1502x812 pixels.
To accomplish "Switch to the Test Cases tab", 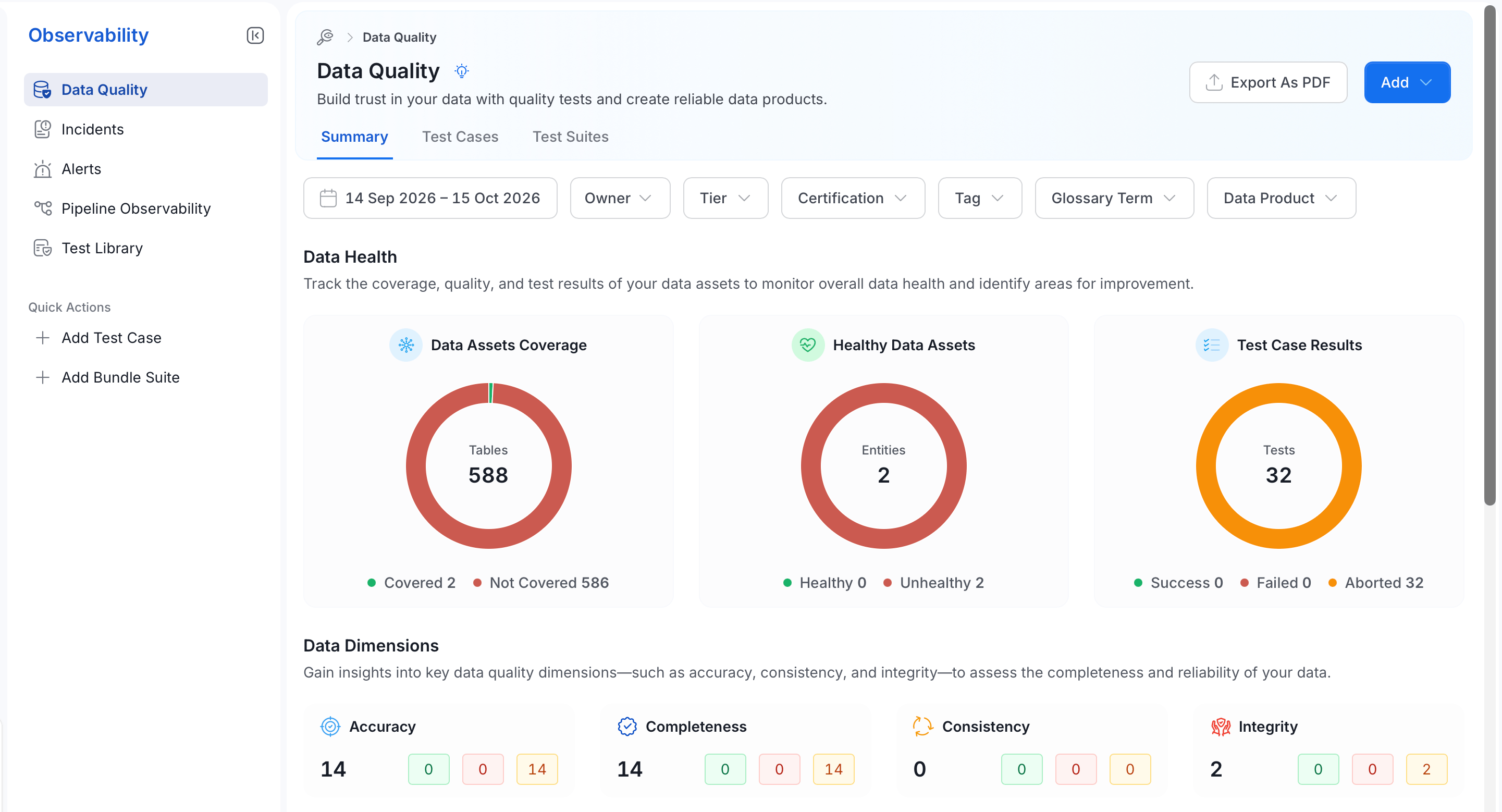I will coord(460,137).
